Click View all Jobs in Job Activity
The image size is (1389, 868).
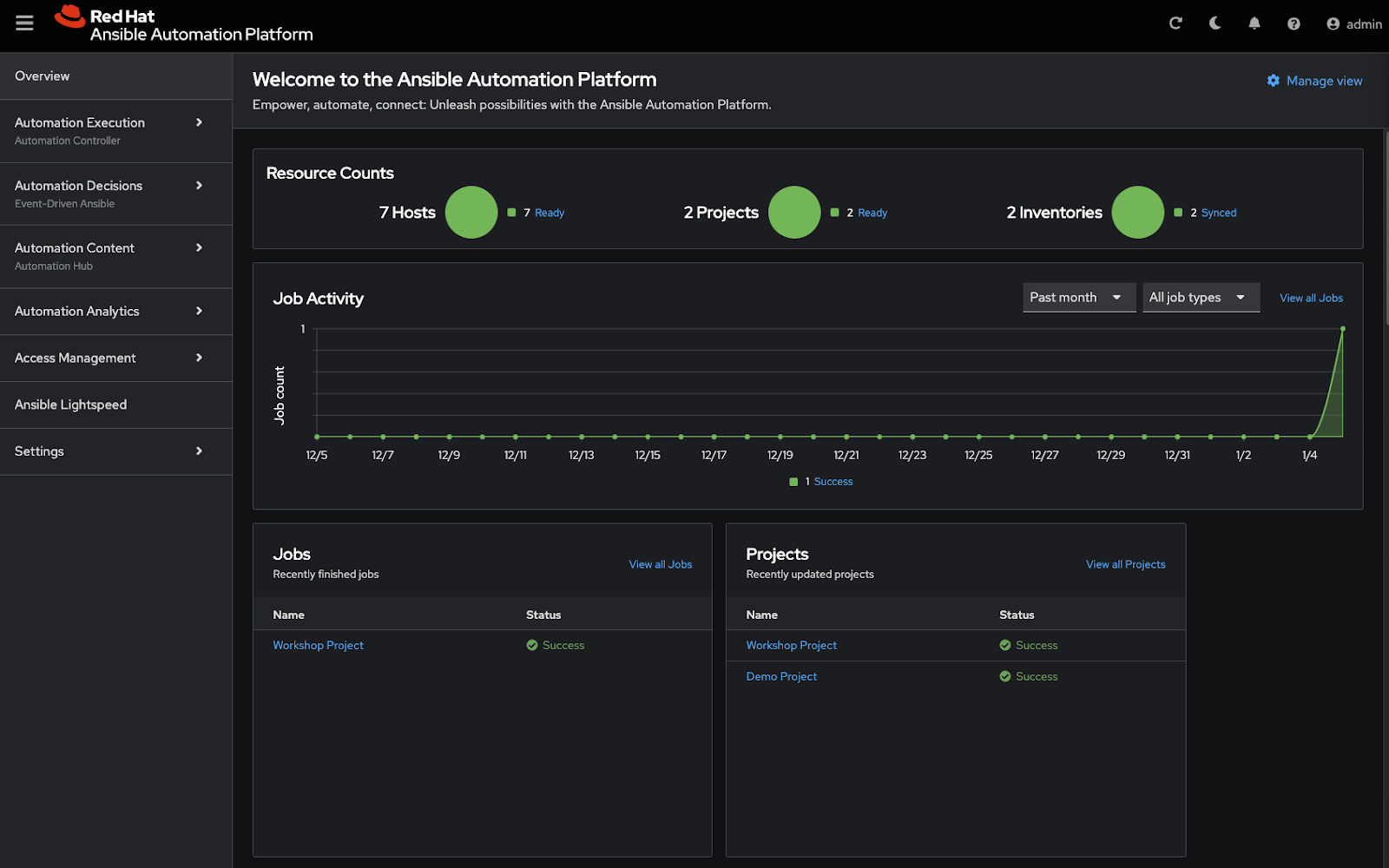tap(1311, 298)
